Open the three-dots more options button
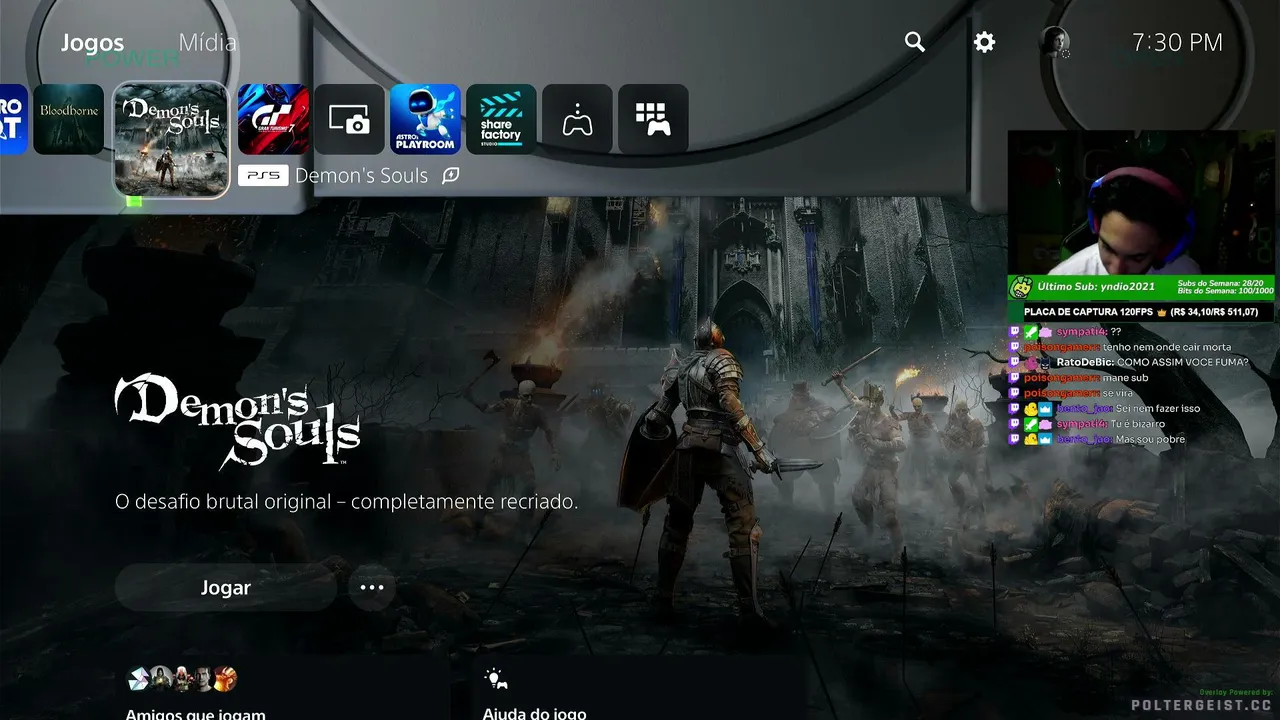Viewport: 1280px width, 720px height. (372, 588)
